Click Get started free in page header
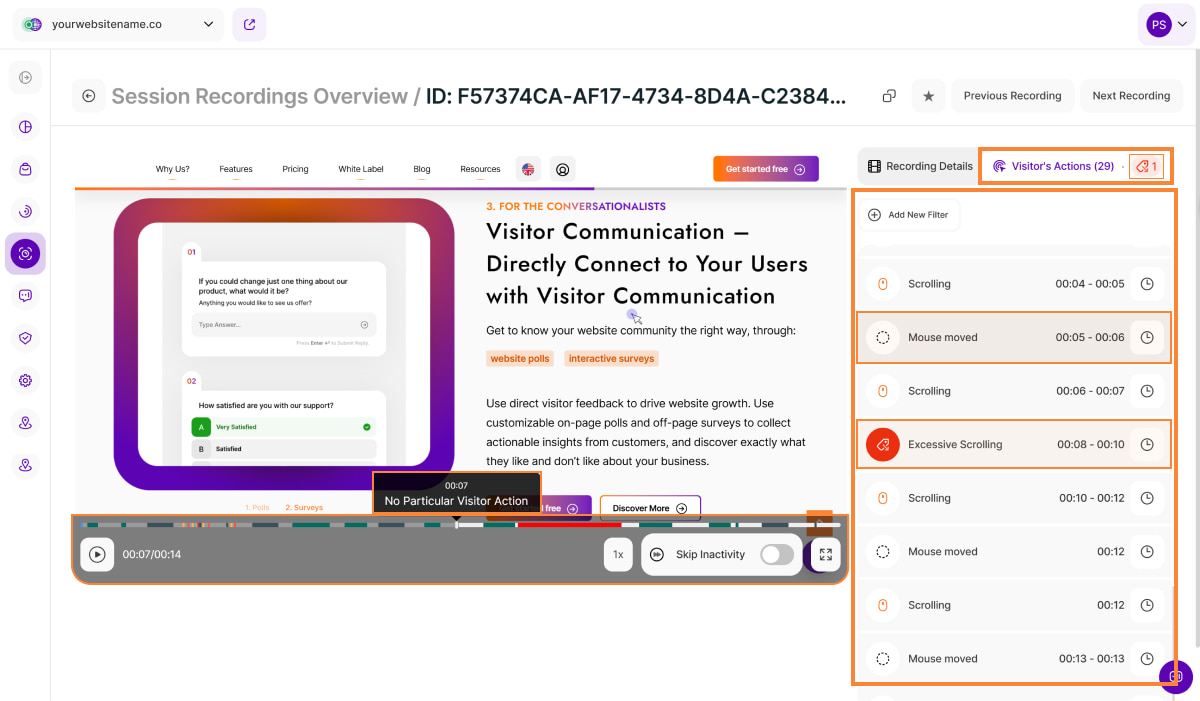Image resolution: width=1200 pixels, height=701 pixels. 766,169
